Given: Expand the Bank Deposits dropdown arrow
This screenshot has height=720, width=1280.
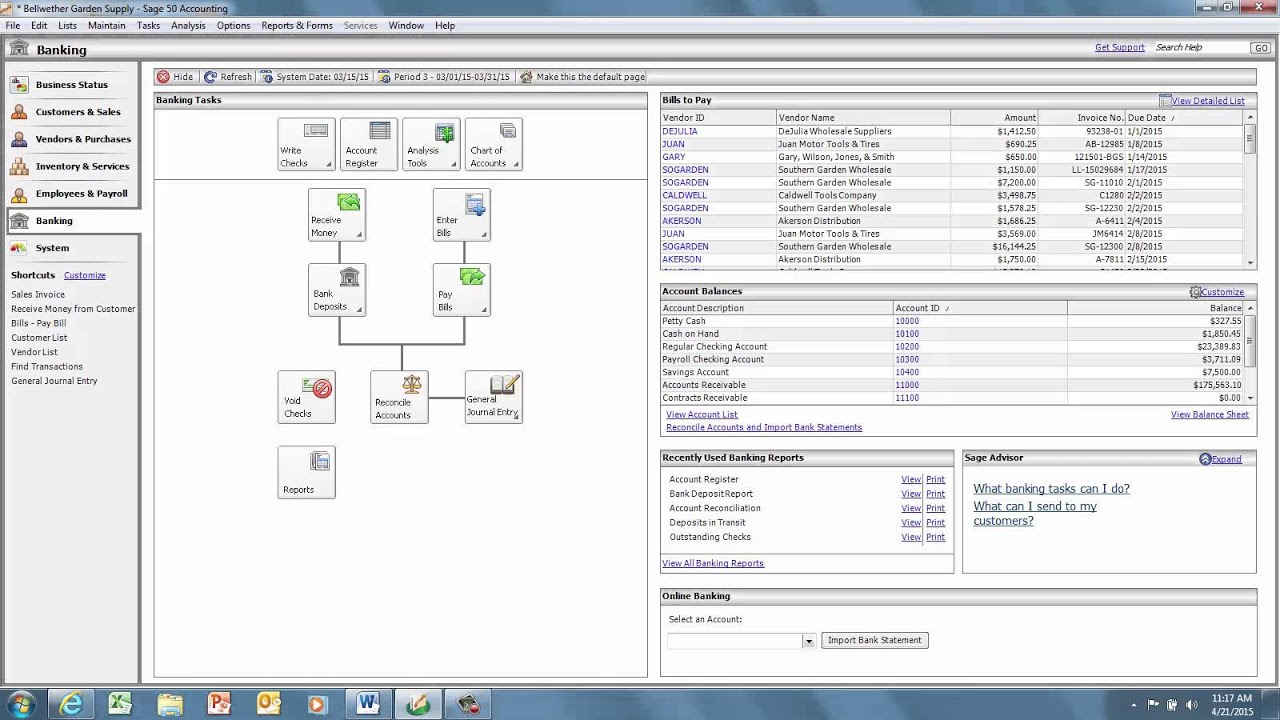Looking at the screenshot, I should [359, 309].
